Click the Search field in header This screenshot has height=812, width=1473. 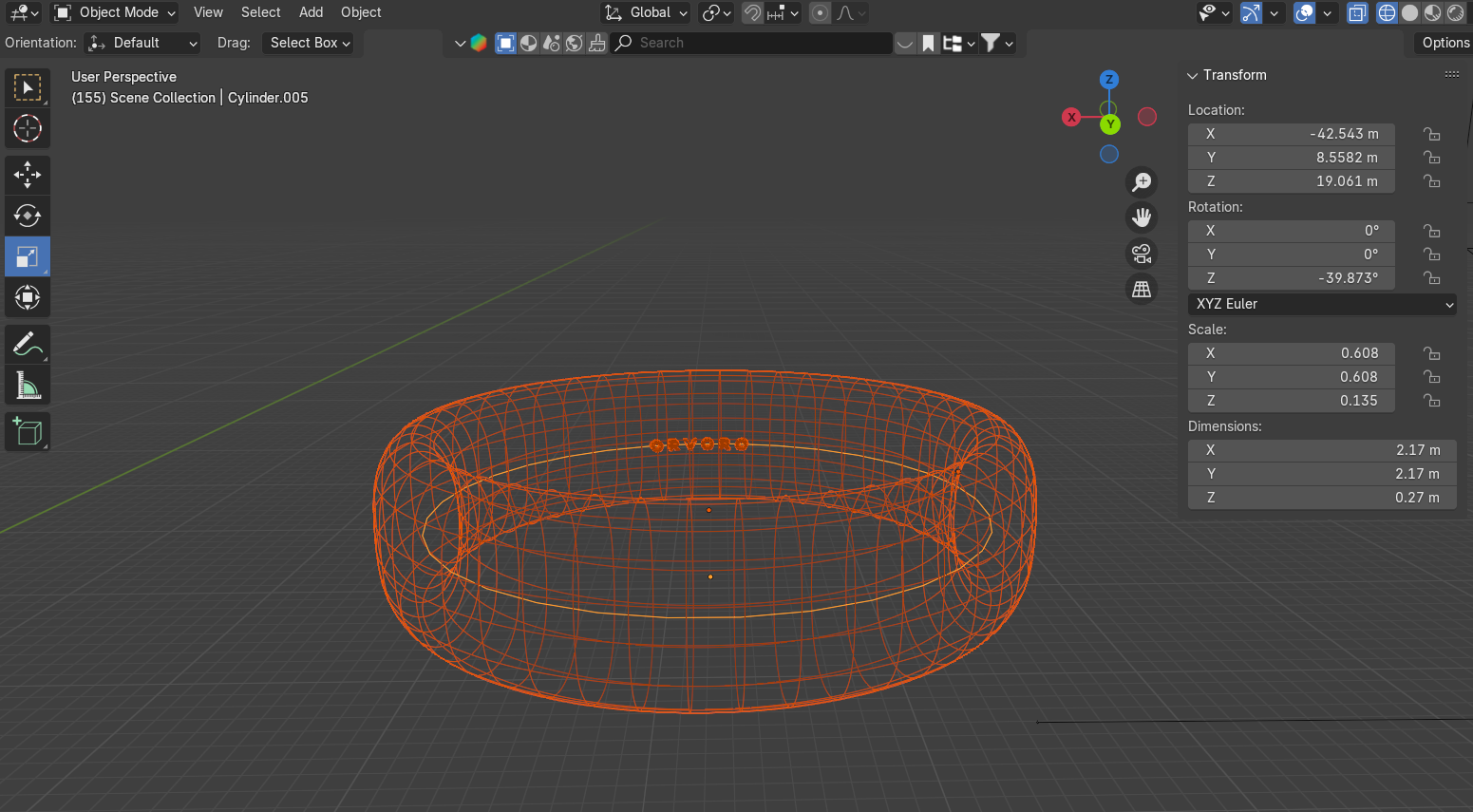pyautogui.click(x=751, y=43)
